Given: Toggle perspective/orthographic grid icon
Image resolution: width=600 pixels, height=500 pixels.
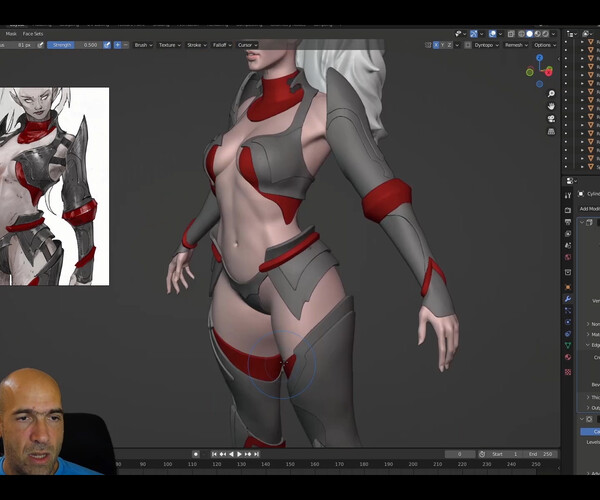Looking at the screenshot, I should (x=551, y=132).
